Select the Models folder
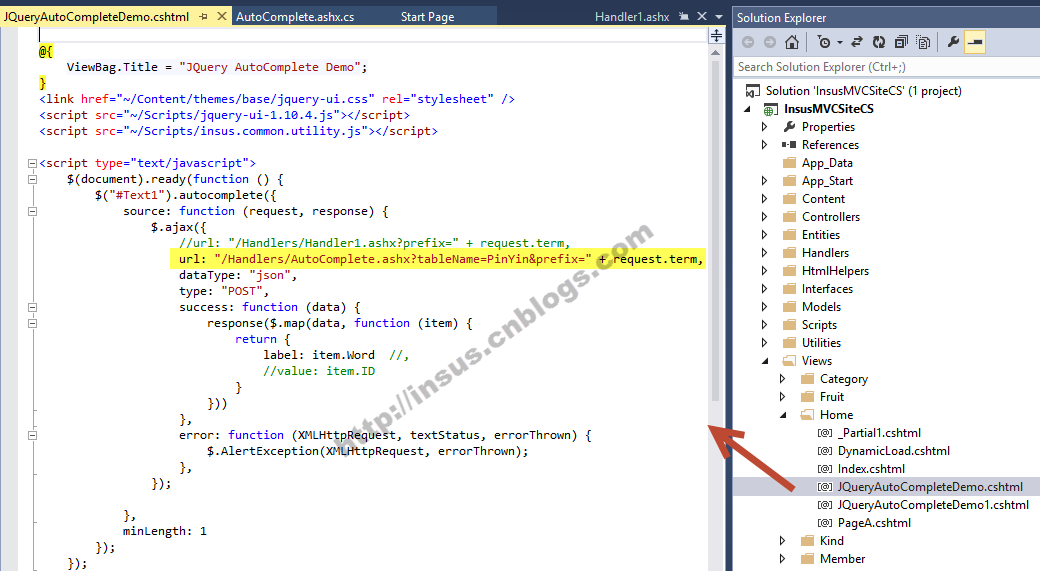 pos(821,306)
